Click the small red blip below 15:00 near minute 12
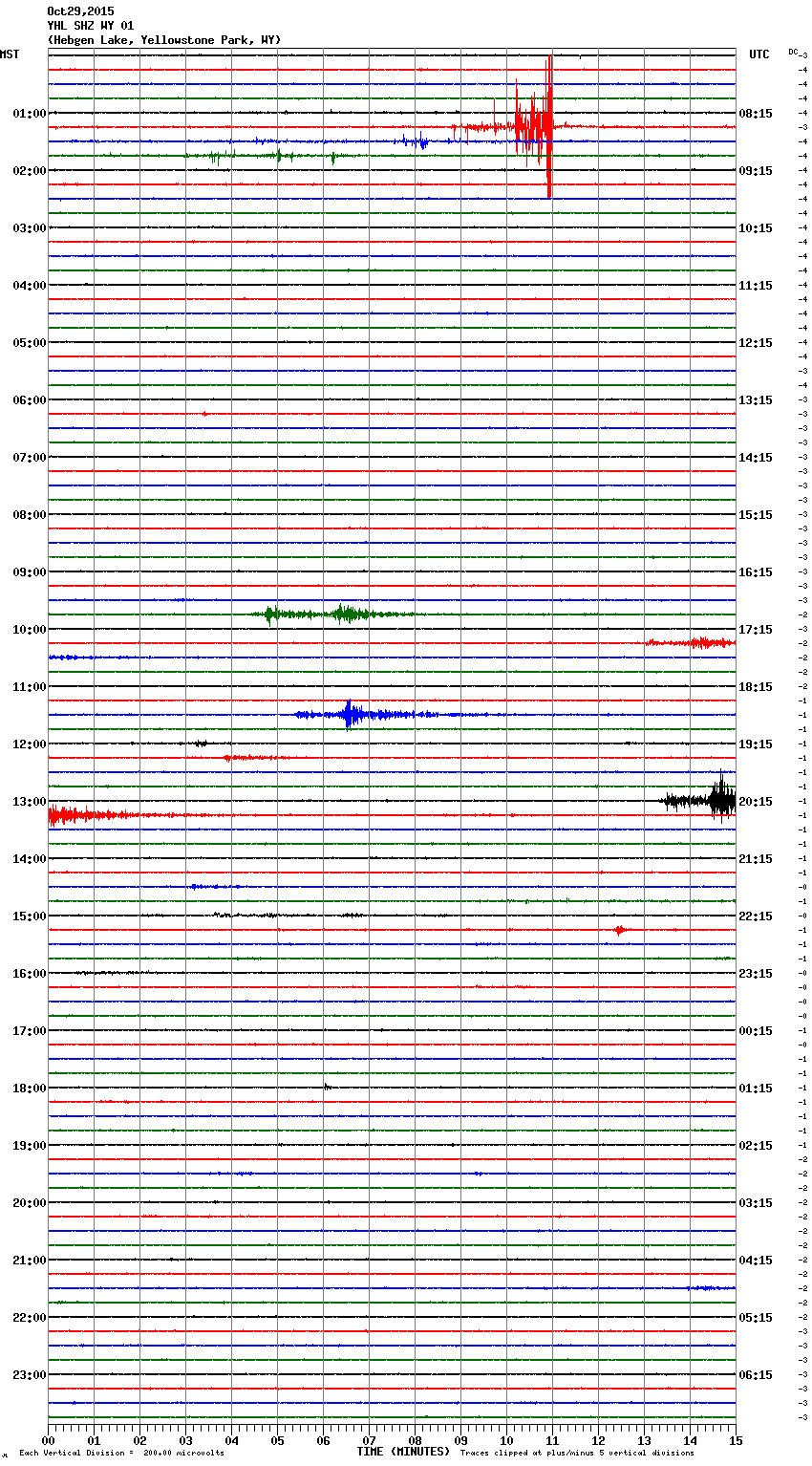 619,930
